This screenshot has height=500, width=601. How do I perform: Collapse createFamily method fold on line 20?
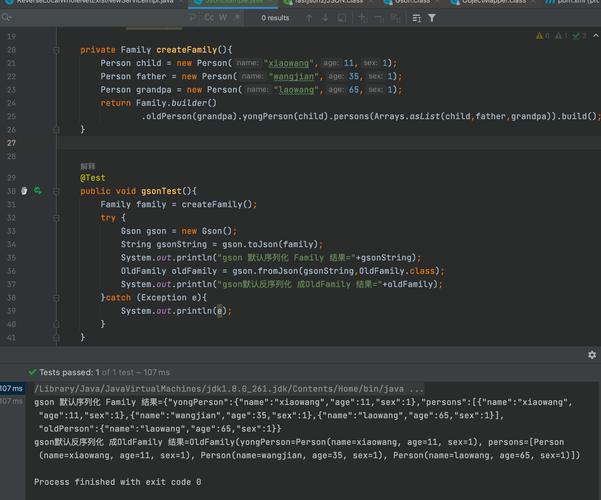56,50
